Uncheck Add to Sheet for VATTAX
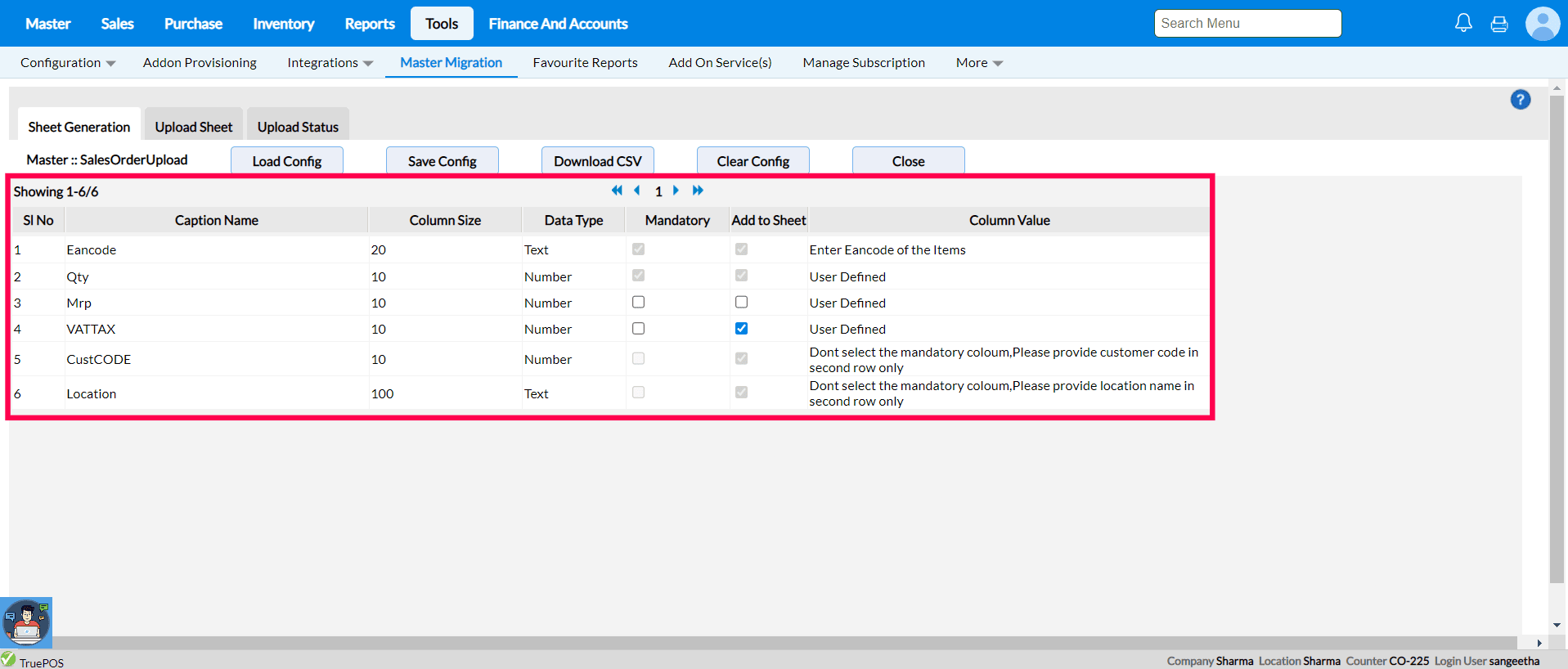 (741, 329)
